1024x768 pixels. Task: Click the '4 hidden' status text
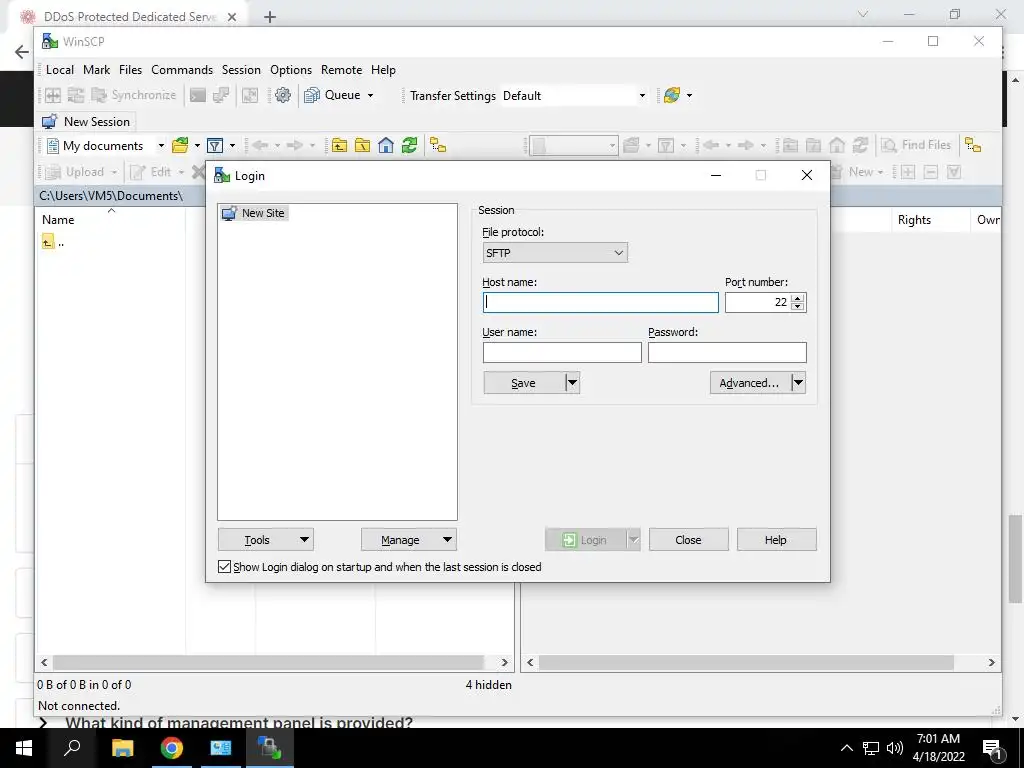coord(488,685)
